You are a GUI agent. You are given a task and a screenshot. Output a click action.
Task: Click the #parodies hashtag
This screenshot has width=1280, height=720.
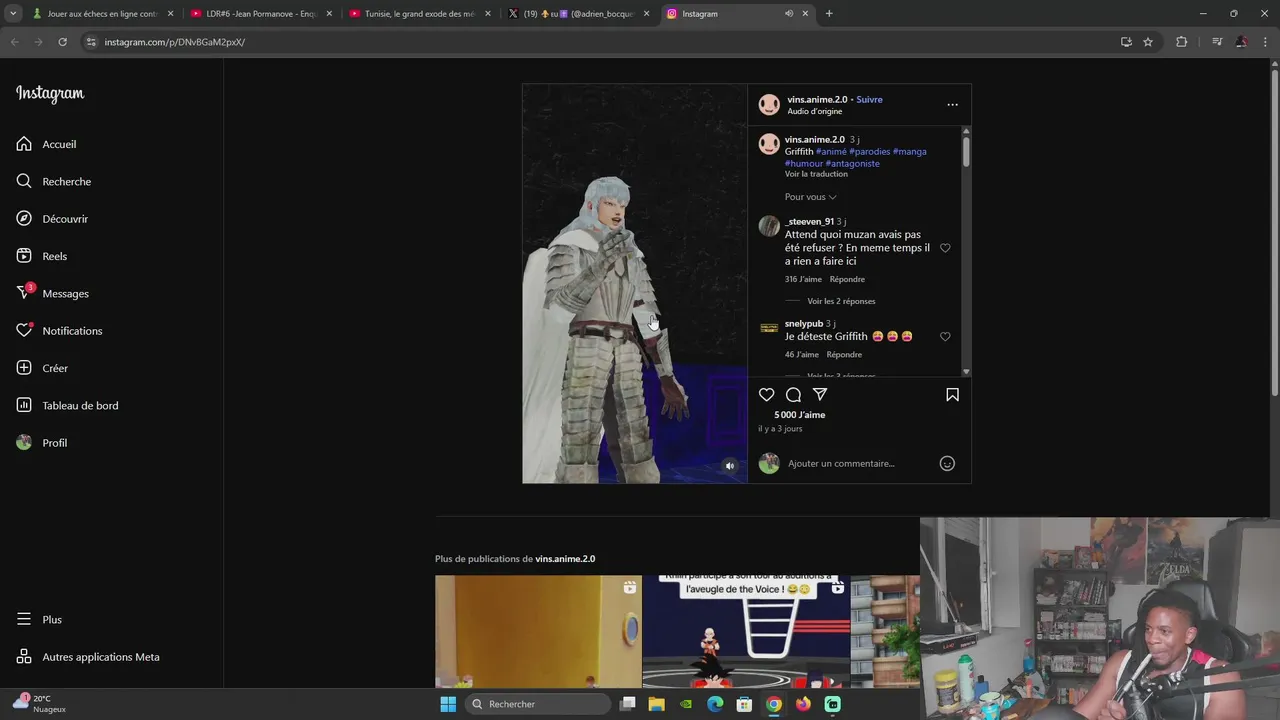(x=869, y=152)
